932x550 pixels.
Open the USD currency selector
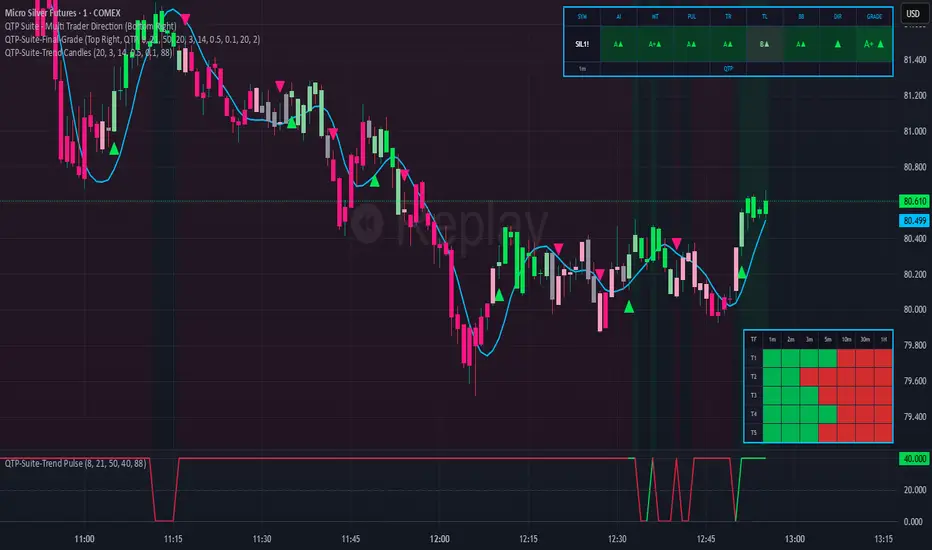click(912, 13)
